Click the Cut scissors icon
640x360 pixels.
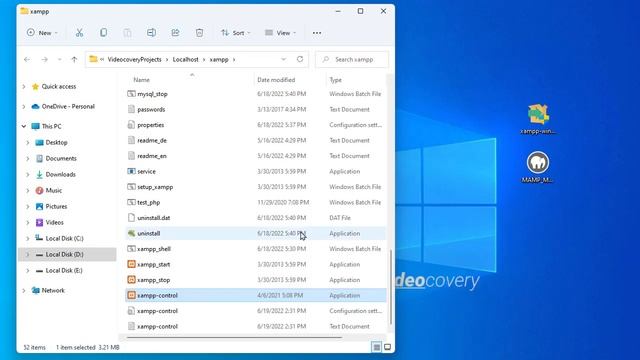pos(79,33)
